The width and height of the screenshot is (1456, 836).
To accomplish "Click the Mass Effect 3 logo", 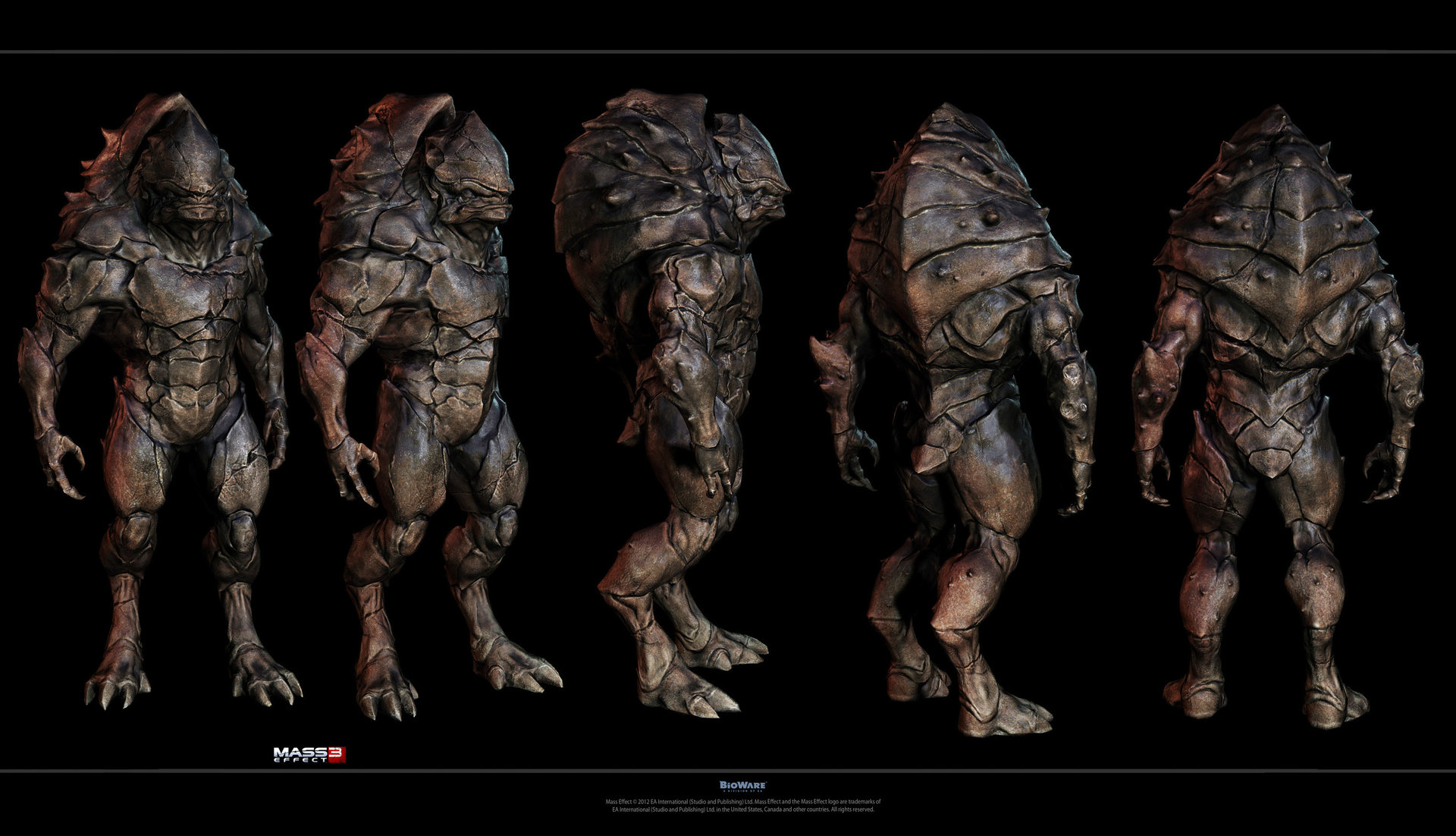I will tap(311, 754).
